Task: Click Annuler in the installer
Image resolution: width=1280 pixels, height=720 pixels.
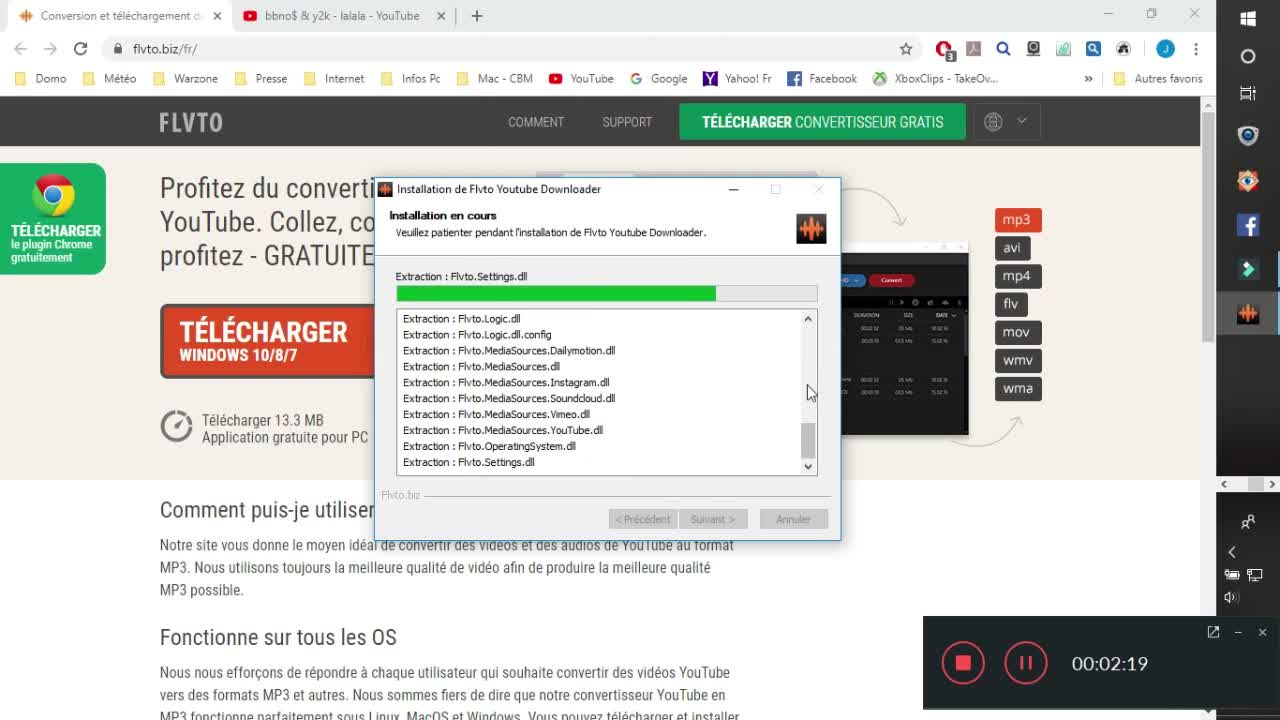Action: [793, 519]
